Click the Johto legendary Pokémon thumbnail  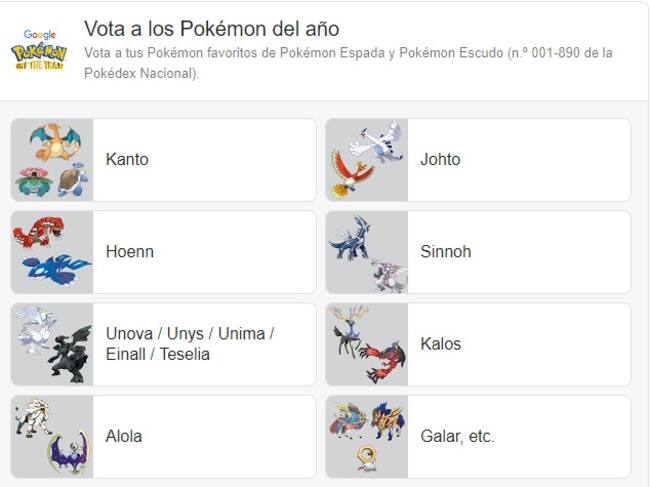point(367,160)
